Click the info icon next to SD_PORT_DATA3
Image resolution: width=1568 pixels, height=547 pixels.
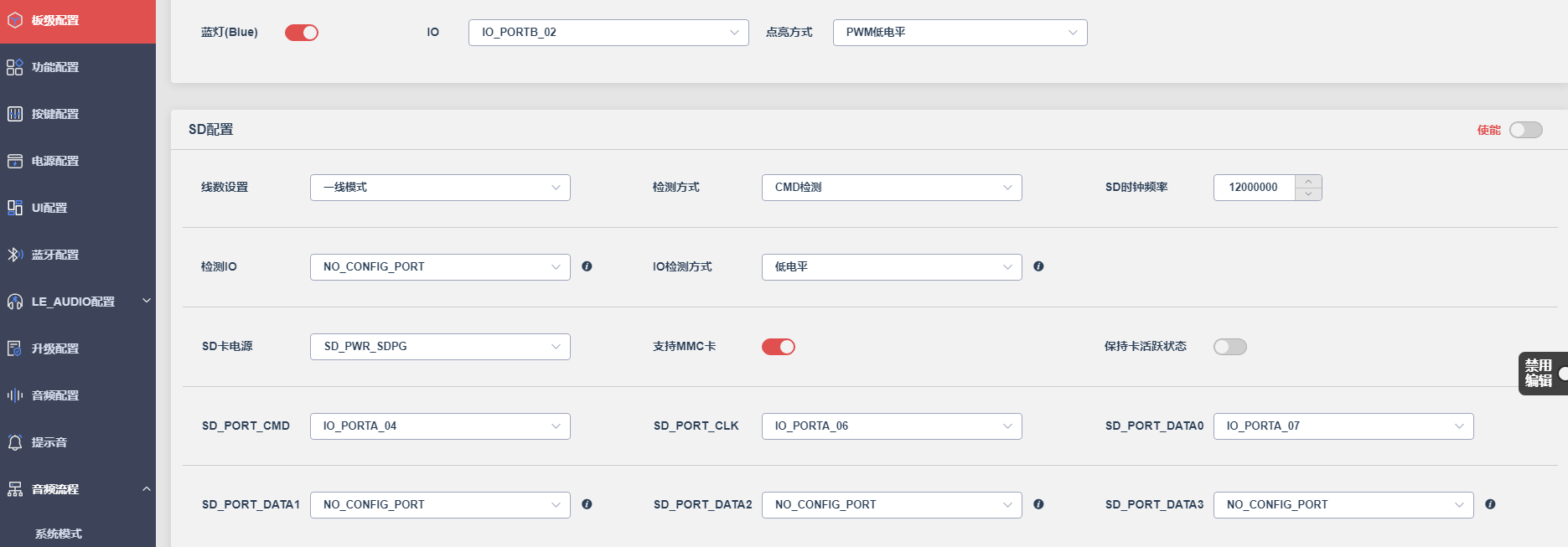tap(1490, 504)
